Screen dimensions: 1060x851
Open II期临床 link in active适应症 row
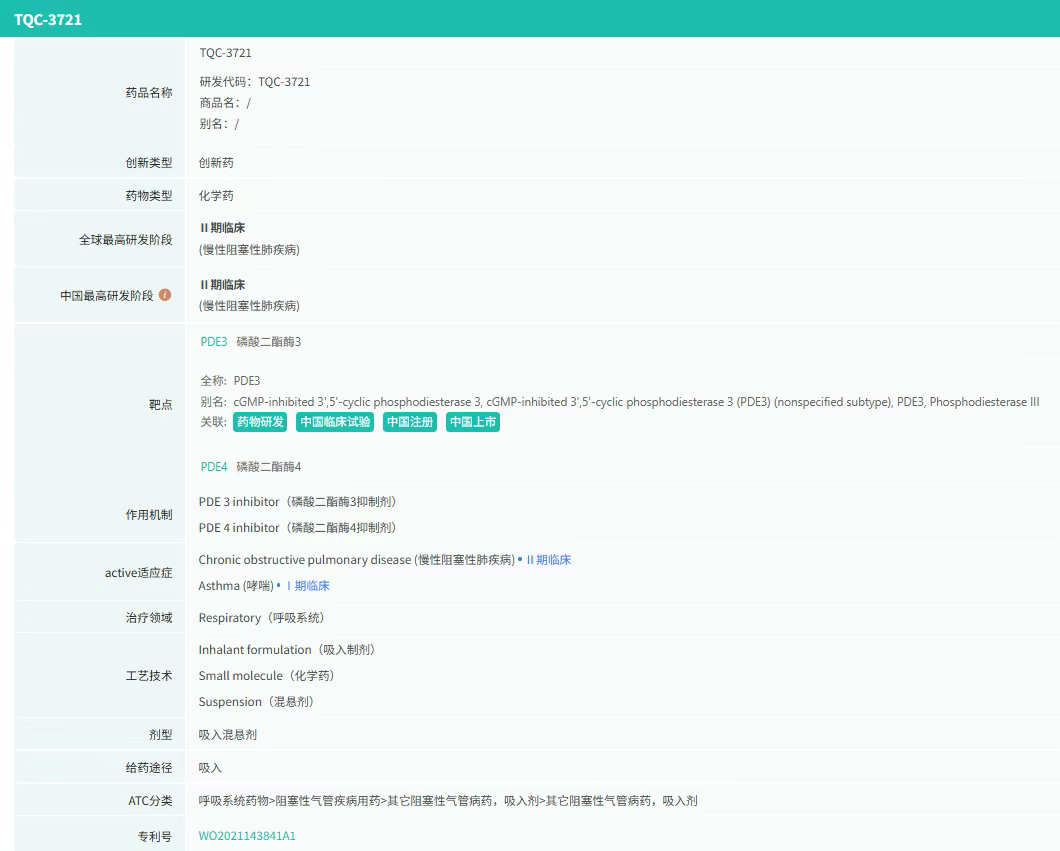tap(549, 560)
